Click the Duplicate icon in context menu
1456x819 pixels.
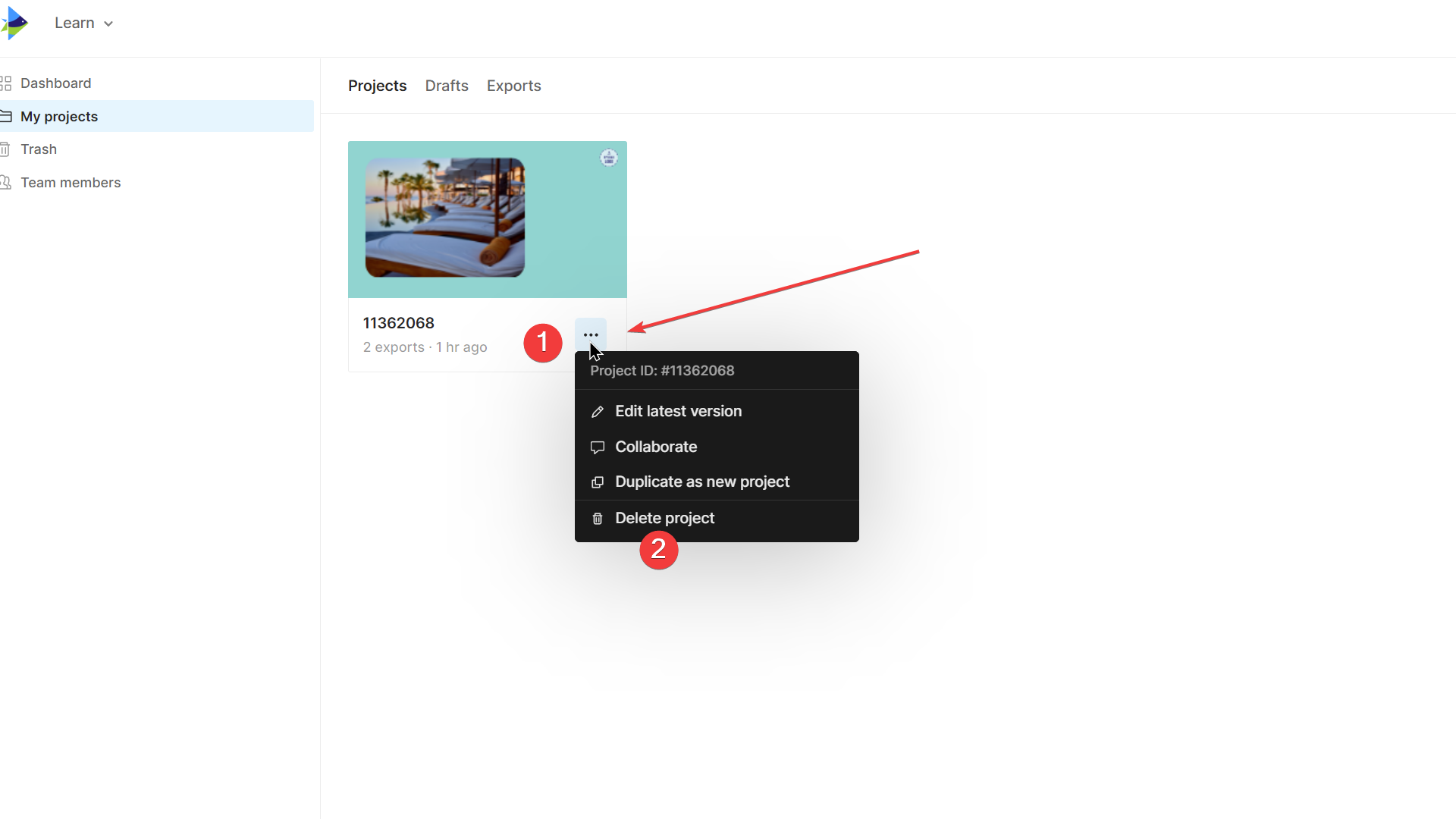(x=598, y=482)
